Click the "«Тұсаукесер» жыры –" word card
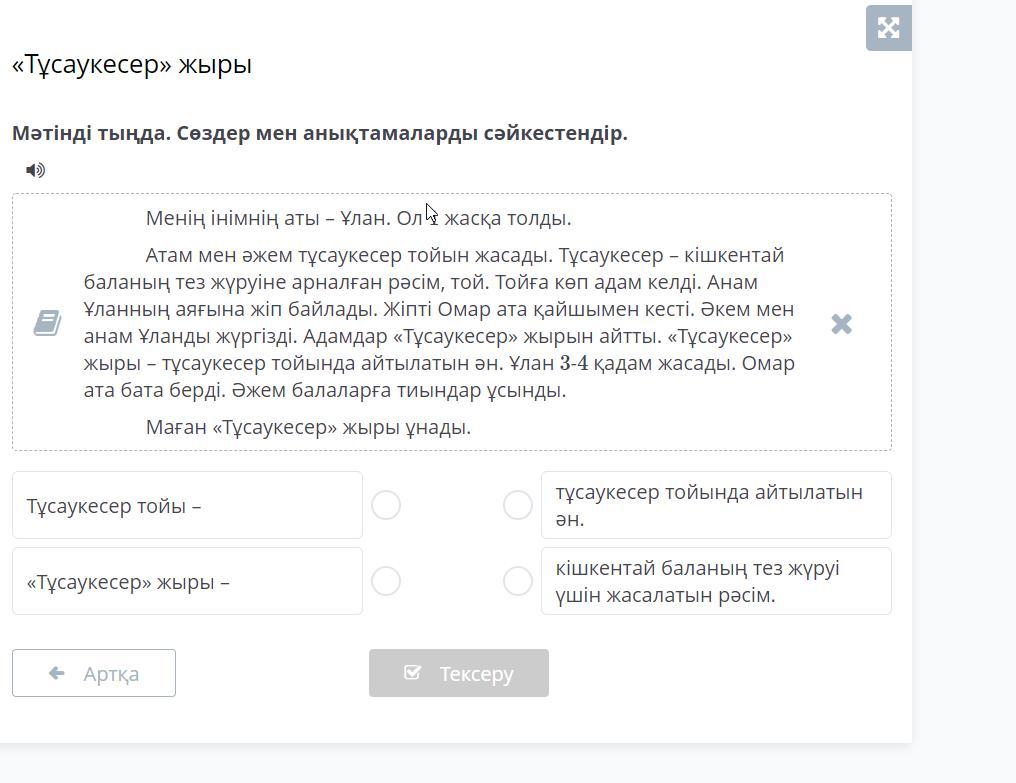This screenshot has height=783, width=1016. coord(187,581)
